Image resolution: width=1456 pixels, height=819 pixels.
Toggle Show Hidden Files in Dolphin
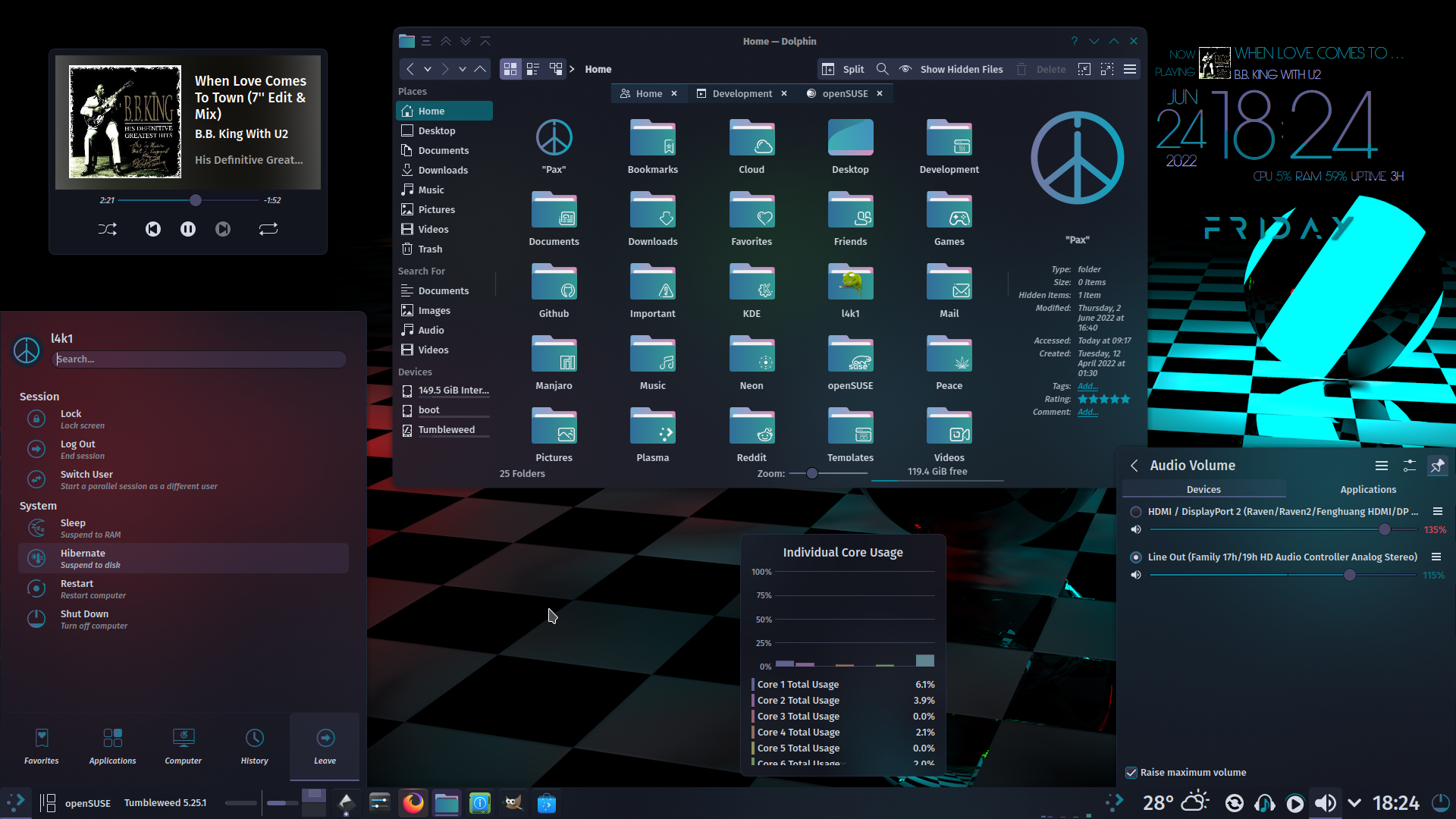pyautogui.click(x=950, y=69)
